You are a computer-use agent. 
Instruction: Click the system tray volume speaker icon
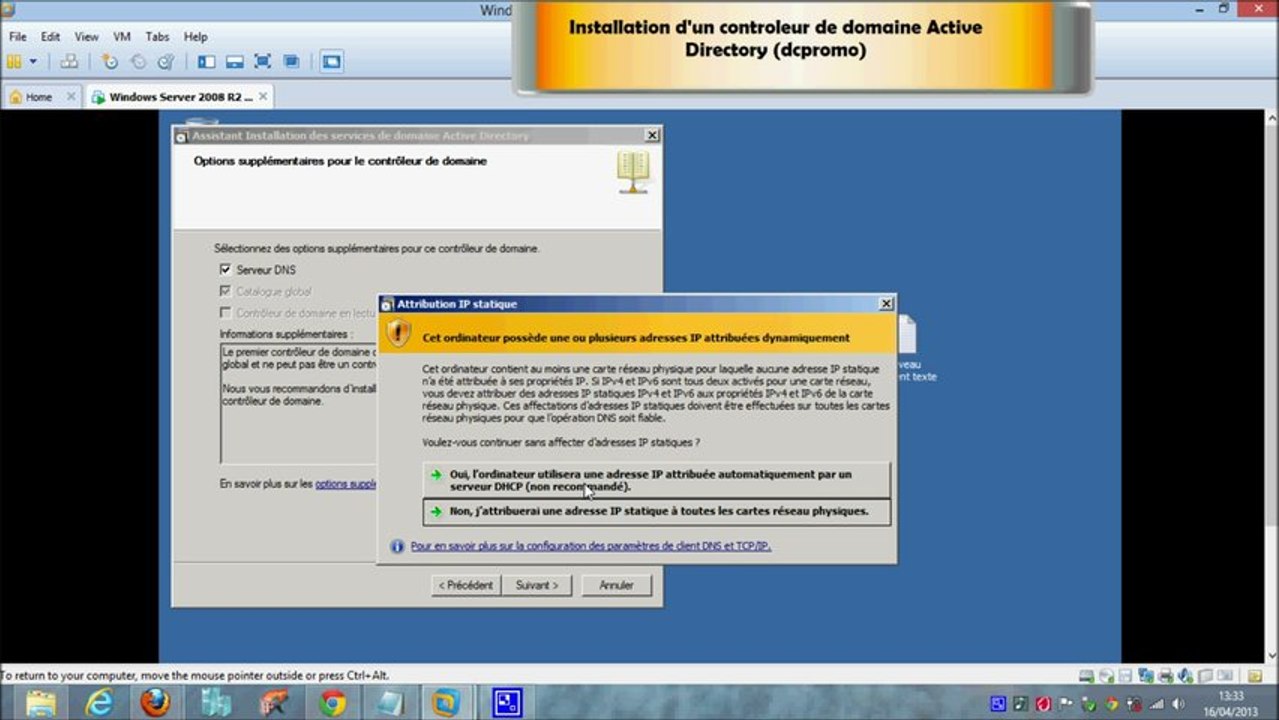[x=1177, y=704]
